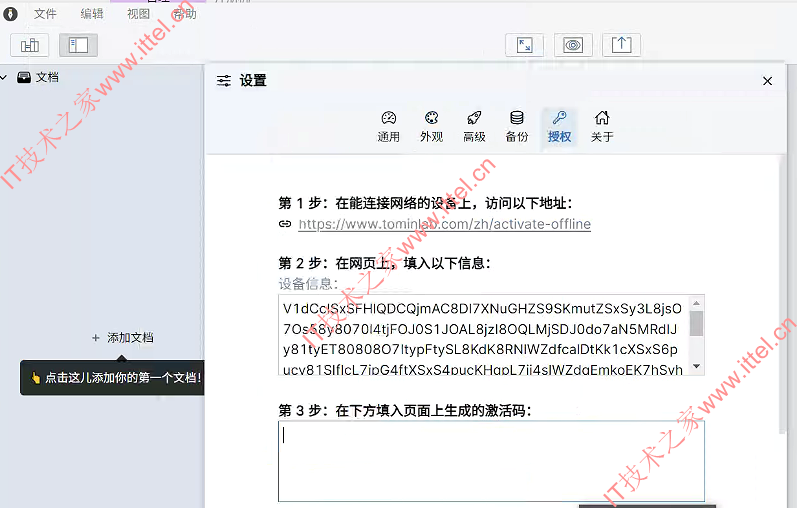The image size is (797, 508).
Task: Click the 第 1 步 instruction heading
Action: pyautogui.click(x=425, y=203)
